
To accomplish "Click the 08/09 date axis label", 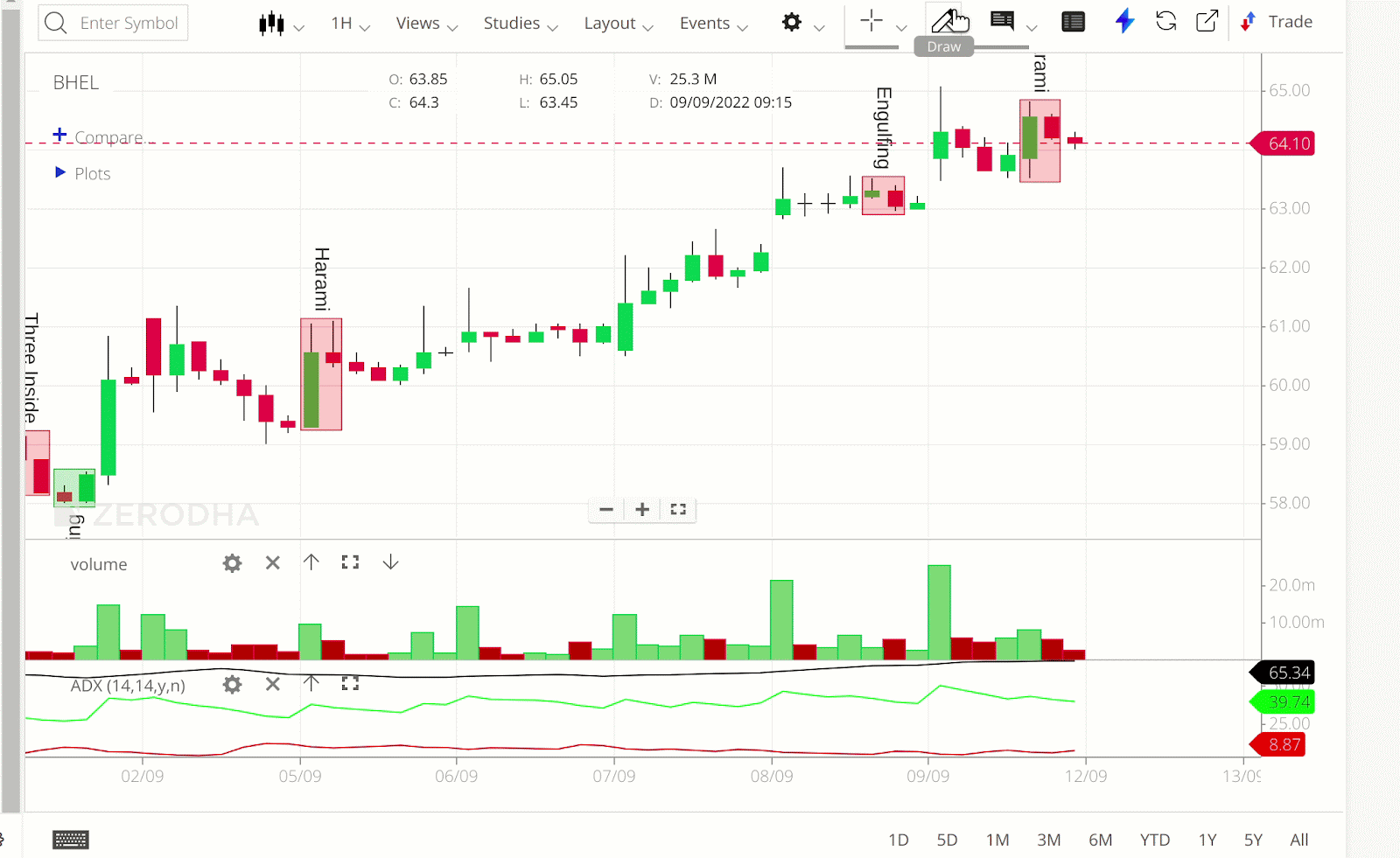I will tap(772, 776).
